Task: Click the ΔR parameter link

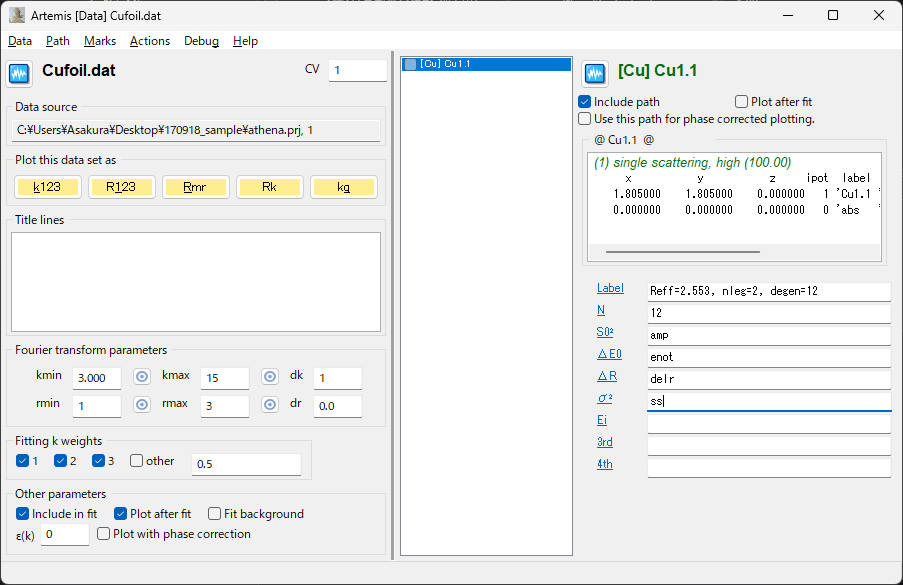Action: coord(607,376)
